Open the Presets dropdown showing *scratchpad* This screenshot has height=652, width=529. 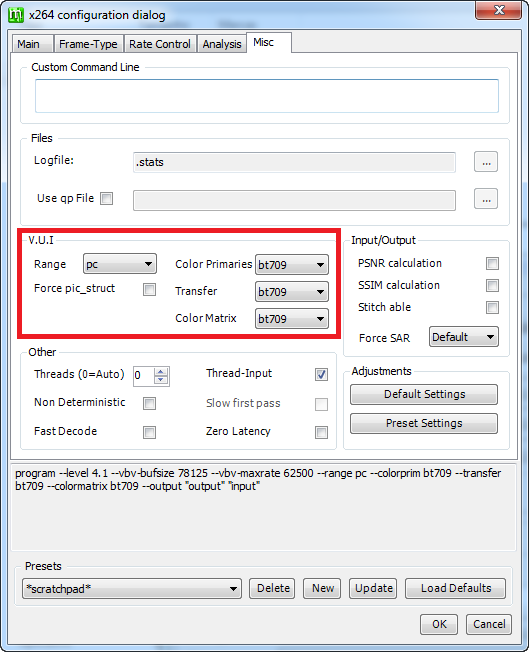[132, 588]
